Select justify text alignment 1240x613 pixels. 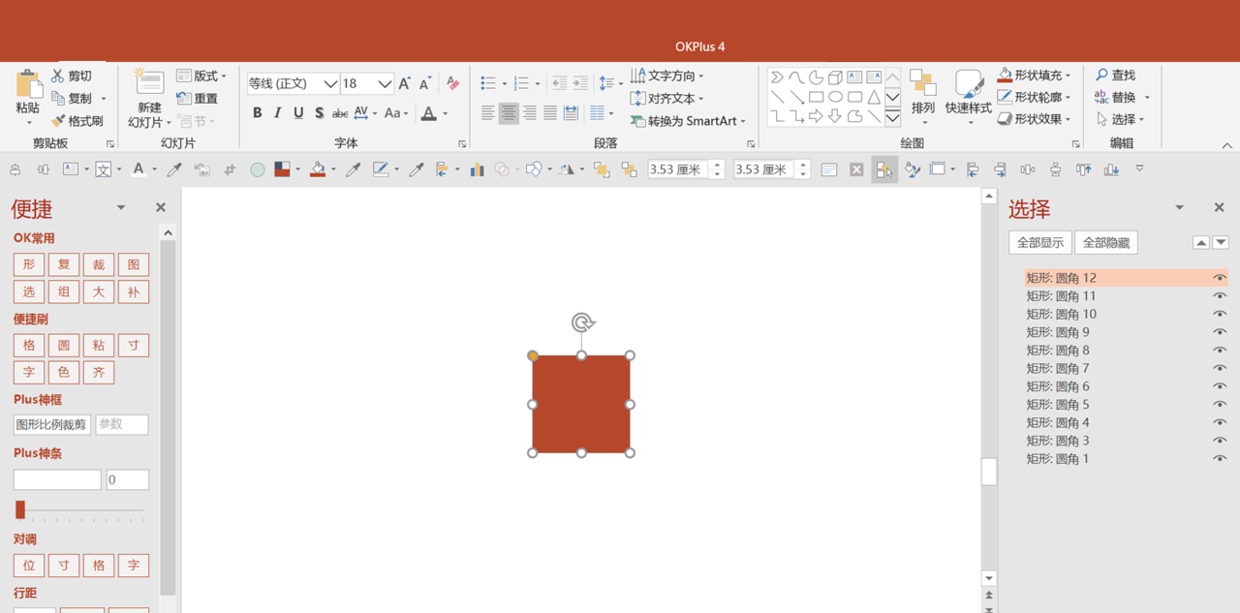550,113
